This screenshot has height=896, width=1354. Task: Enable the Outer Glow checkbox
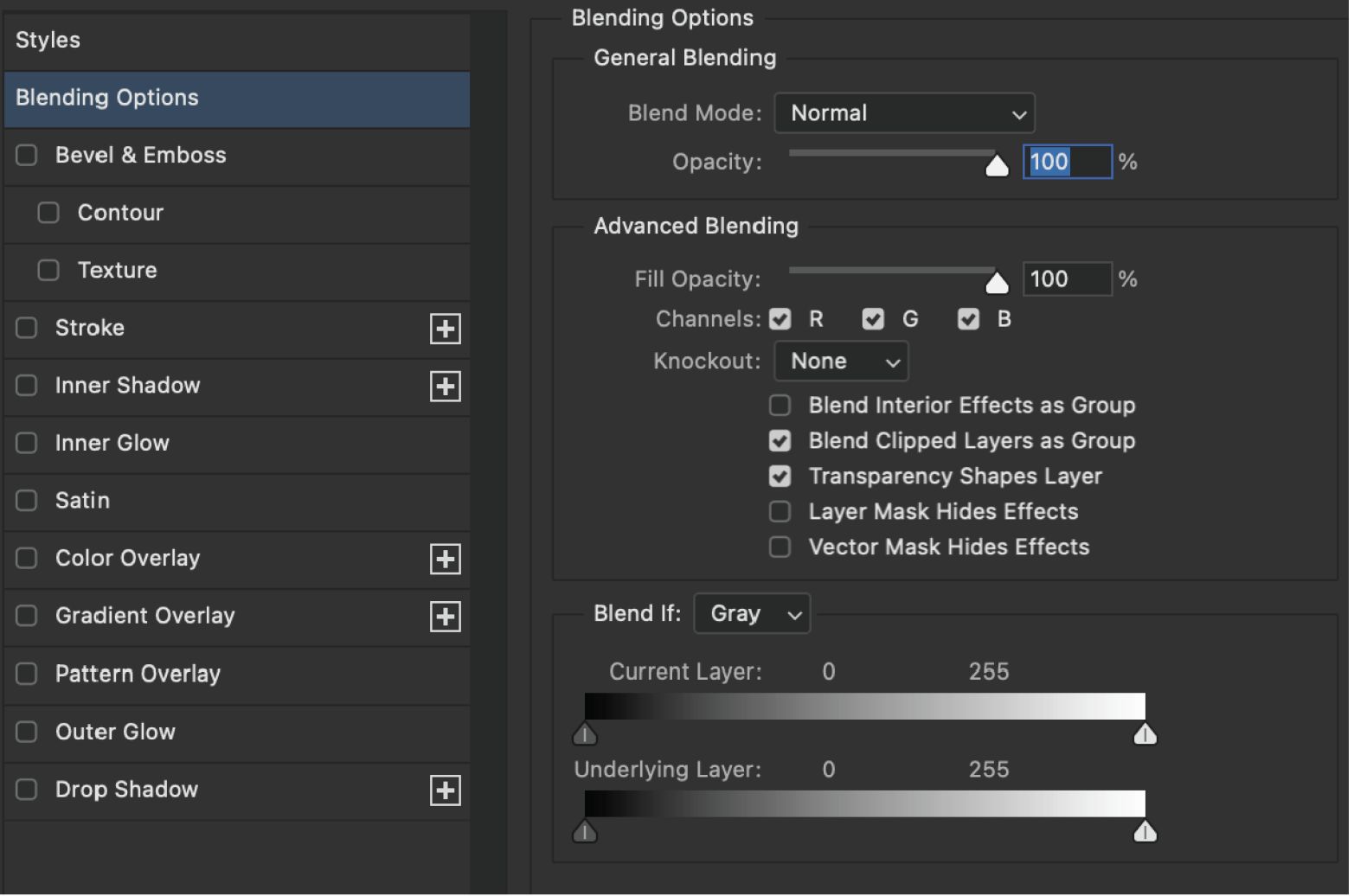tap(27, 732)
